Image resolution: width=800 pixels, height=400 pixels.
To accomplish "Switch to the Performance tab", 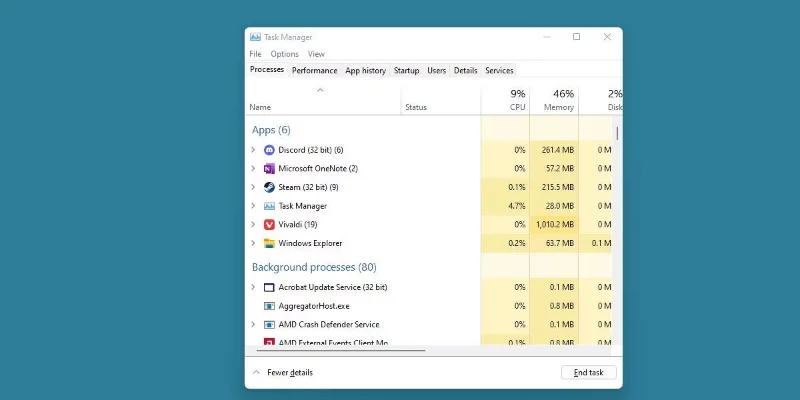I will coord(314,70).
